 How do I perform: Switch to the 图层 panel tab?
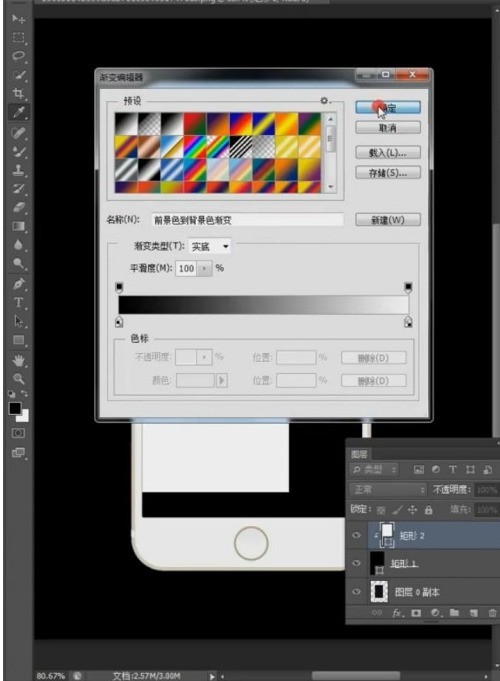(359, 454)
